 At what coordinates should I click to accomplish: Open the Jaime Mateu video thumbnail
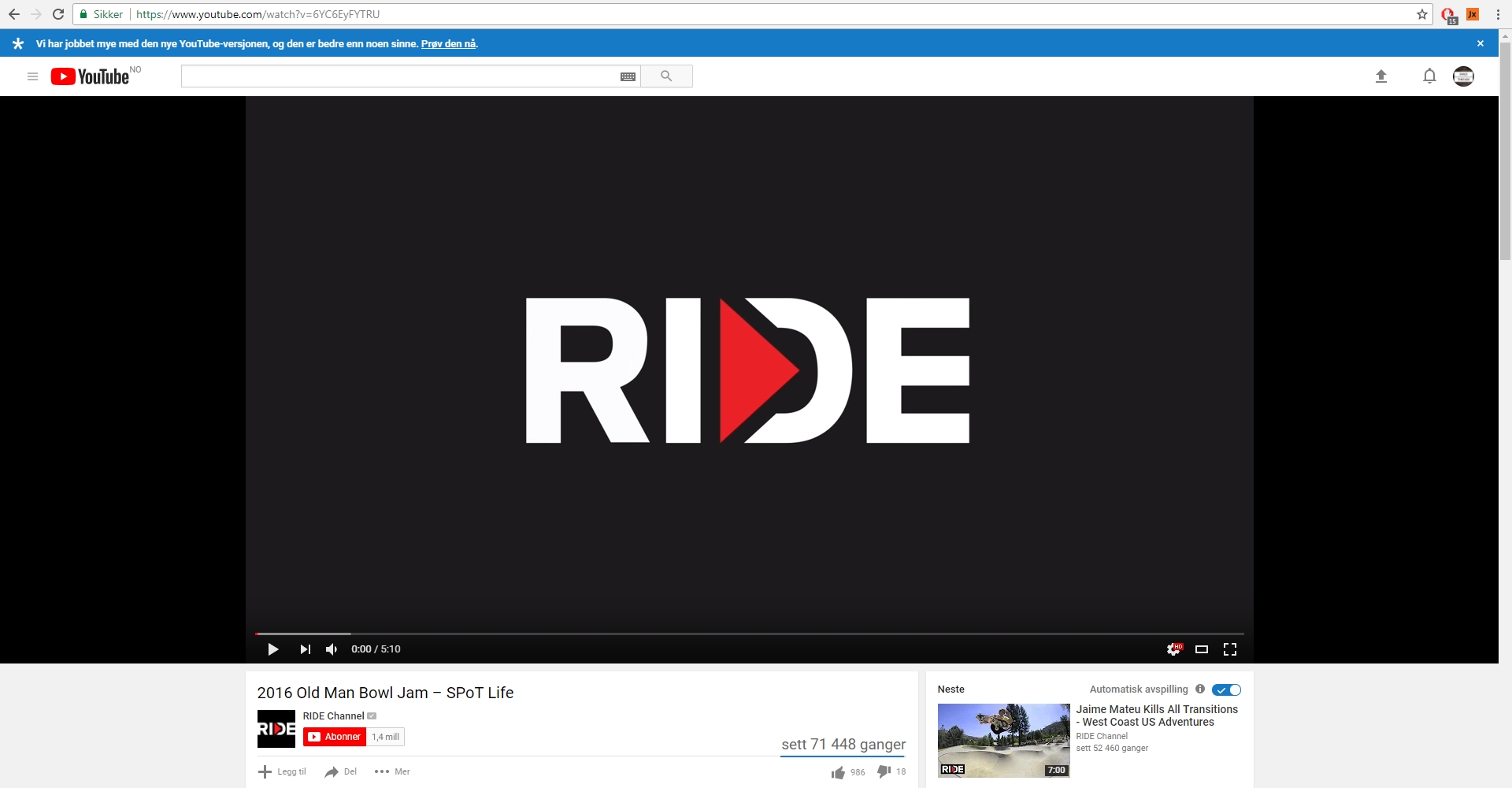1003,741
